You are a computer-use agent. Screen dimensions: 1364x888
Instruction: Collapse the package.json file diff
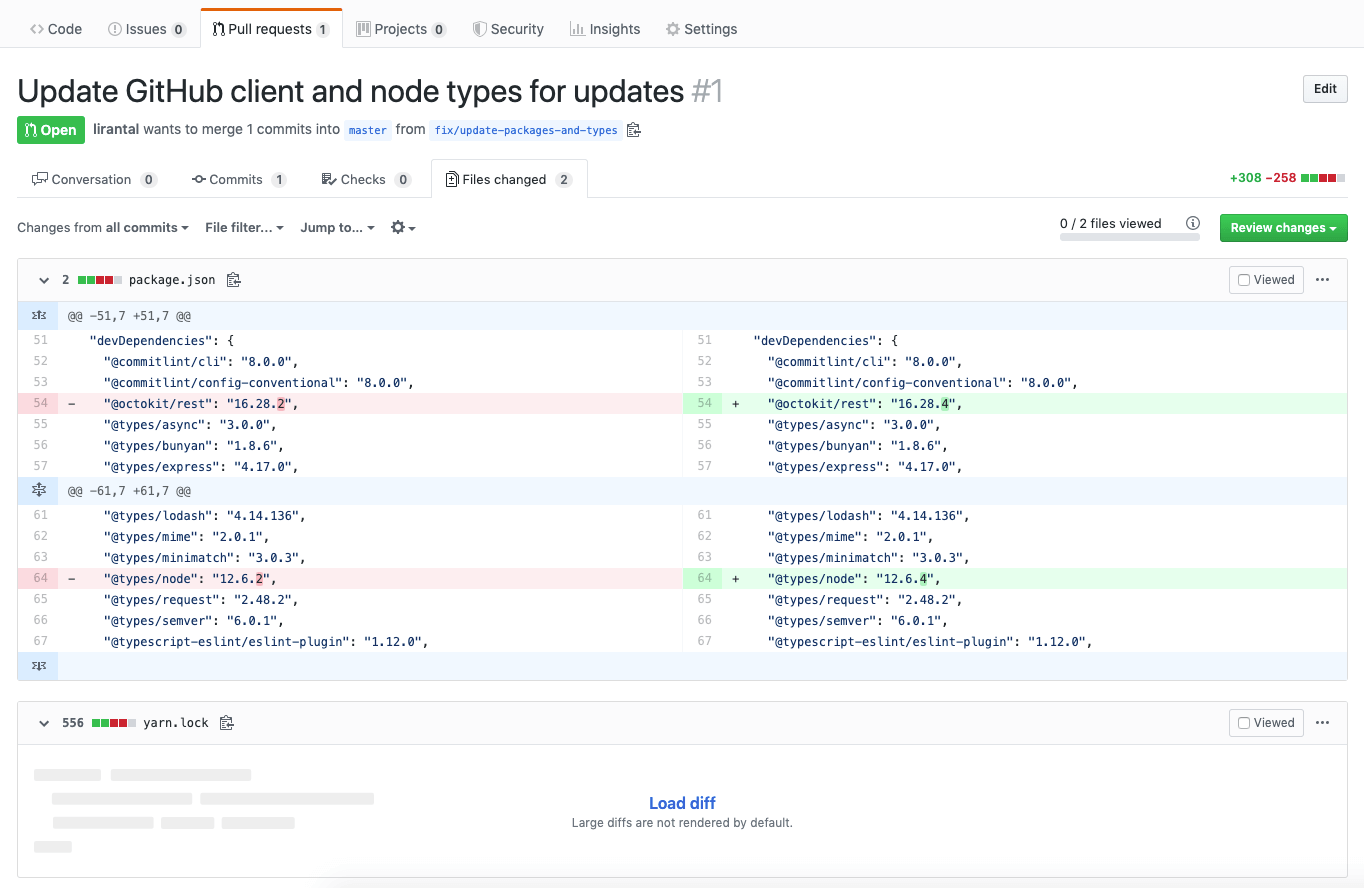(x=44, y=280)
